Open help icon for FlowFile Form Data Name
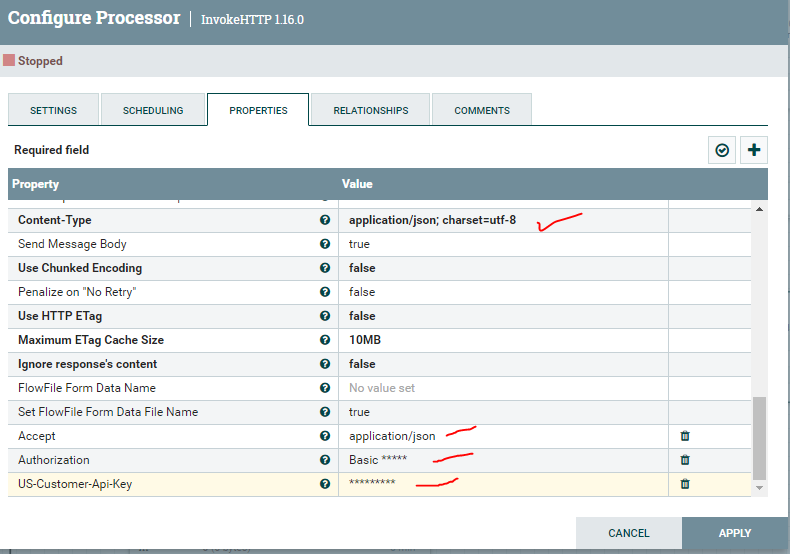 (325, 388)
